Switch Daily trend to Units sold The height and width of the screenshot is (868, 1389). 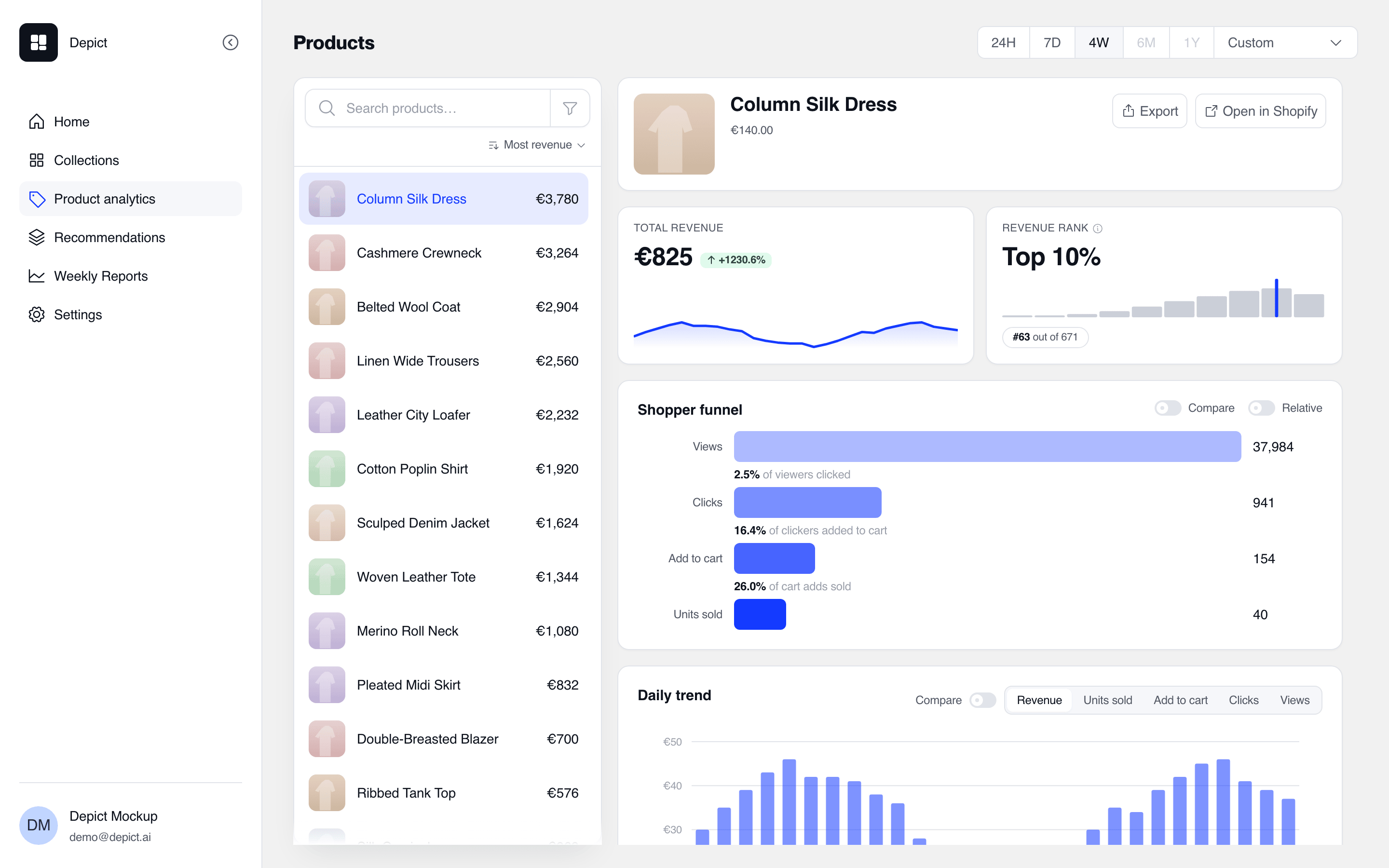pos(1108,700)
